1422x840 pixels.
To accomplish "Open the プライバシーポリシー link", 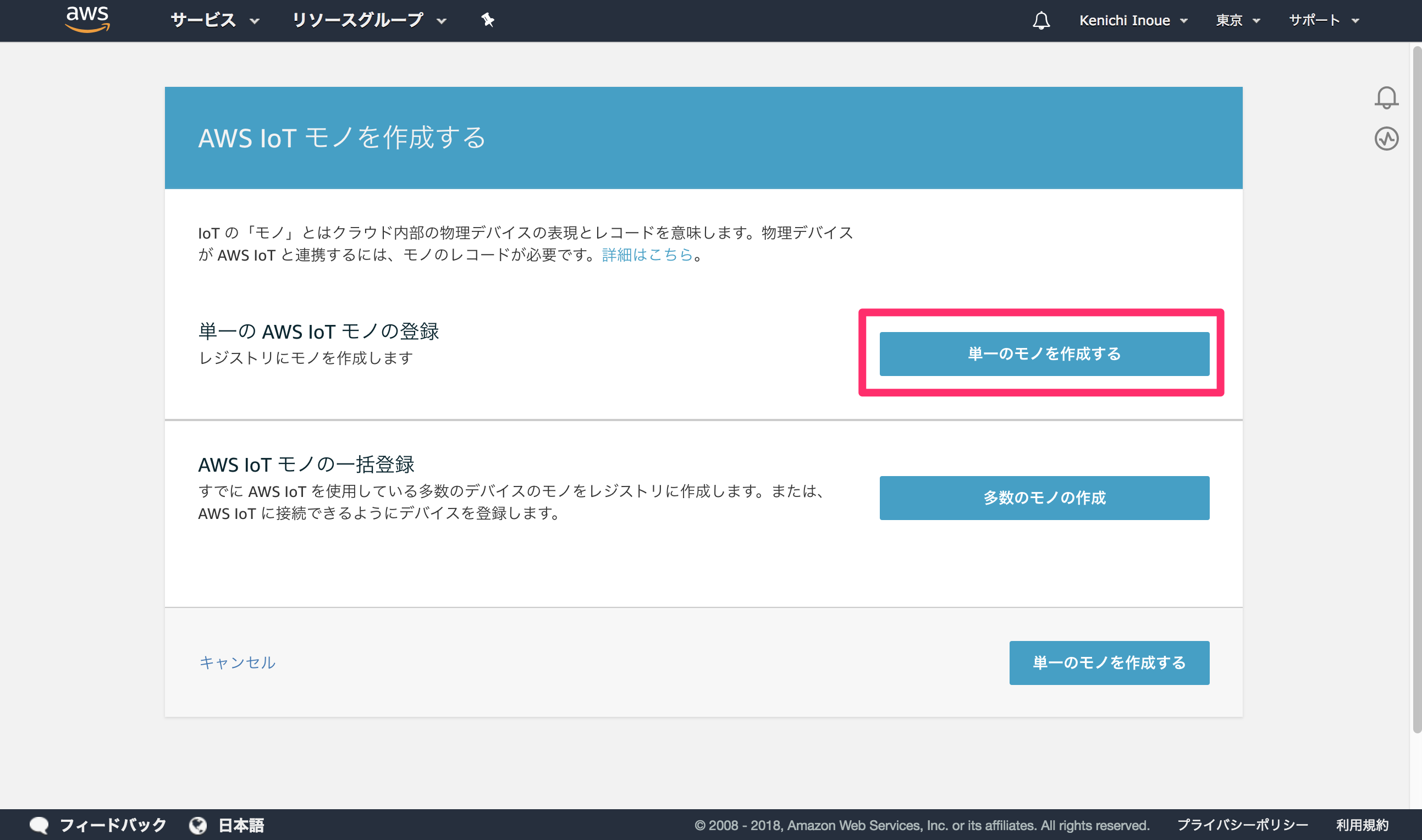I will pyautogui.click(x=1243, y=825).
